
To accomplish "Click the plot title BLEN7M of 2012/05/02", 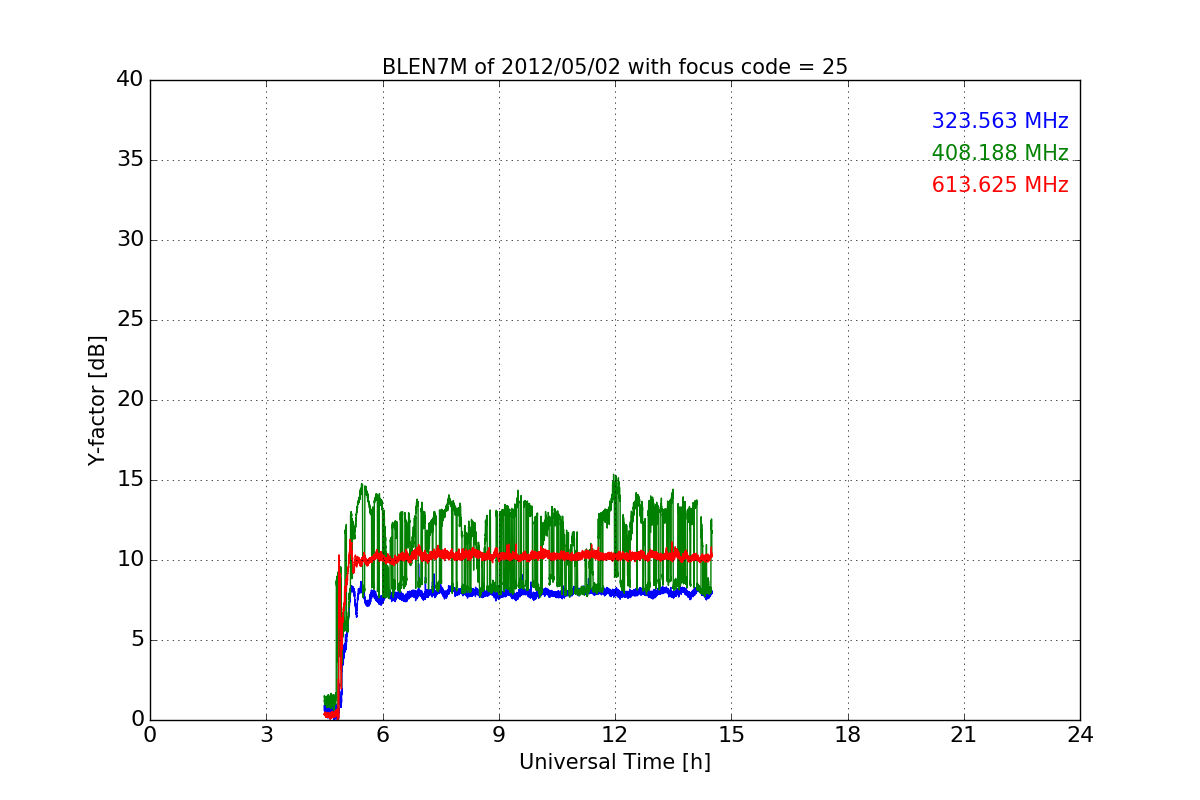I will [614, 67].
